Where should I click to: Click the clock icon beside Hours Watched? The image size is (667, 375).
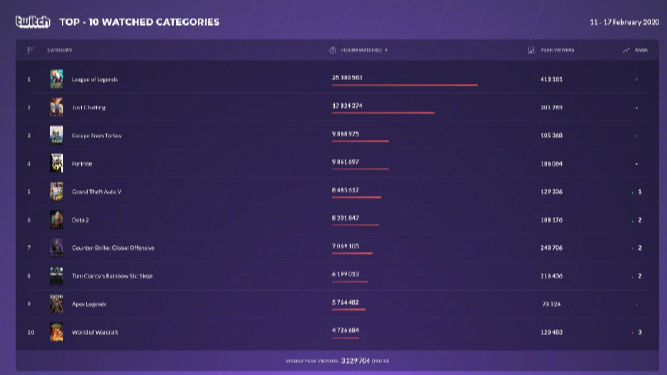click(333, 50)
